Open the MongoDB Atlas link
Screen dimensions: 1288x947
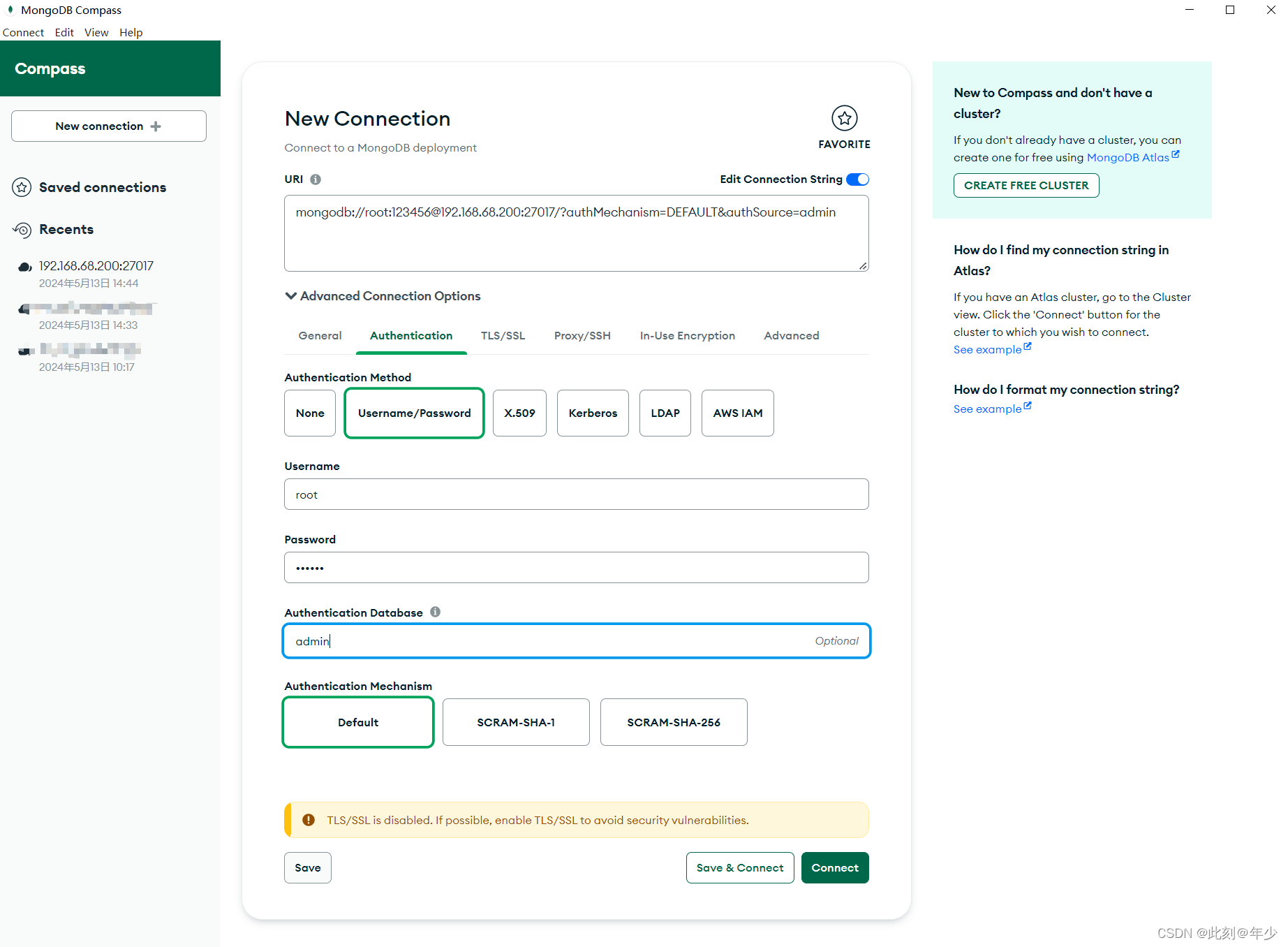[1128, 158]
